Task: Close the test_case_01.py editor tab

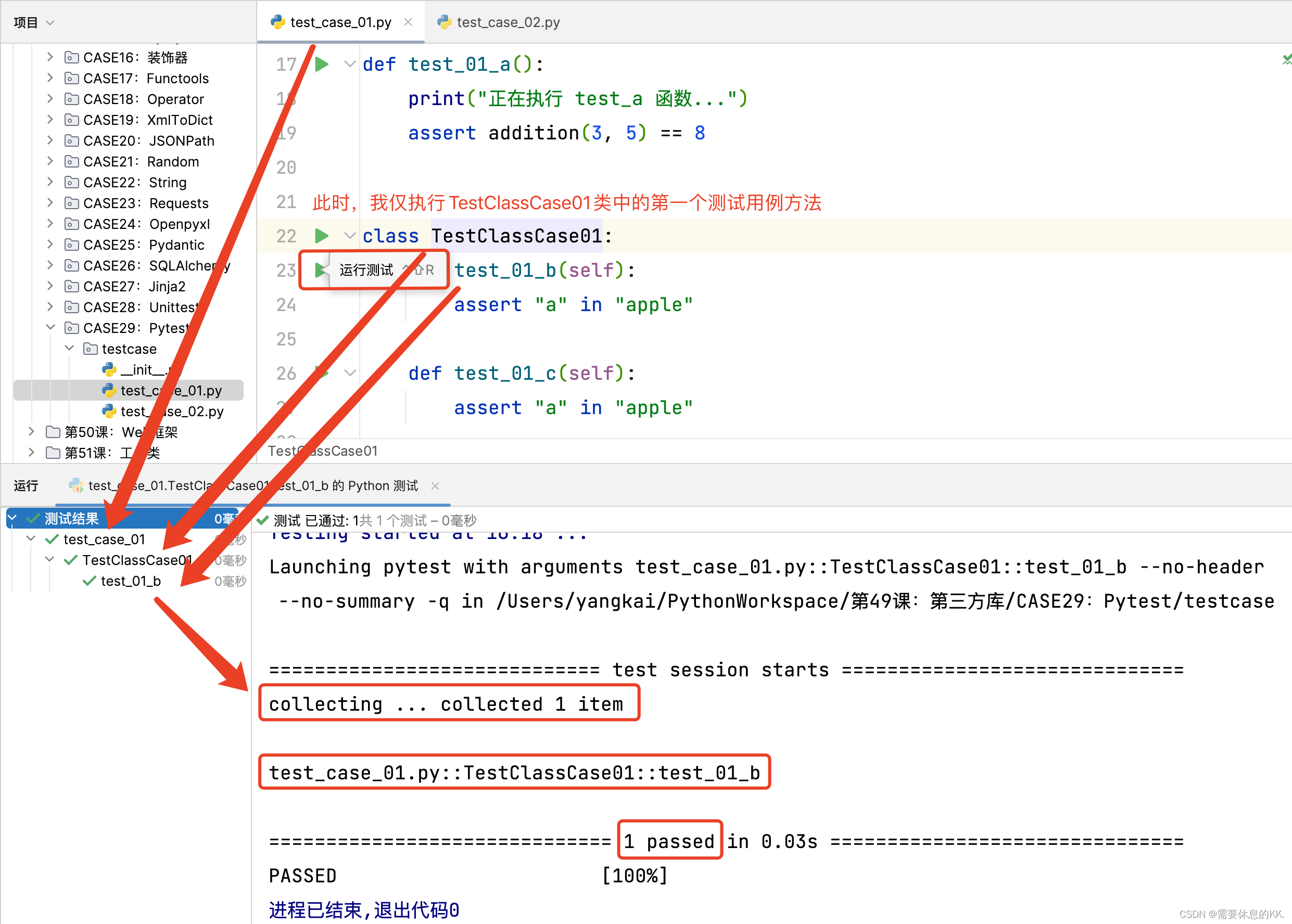Action: (x=408, y=22)
